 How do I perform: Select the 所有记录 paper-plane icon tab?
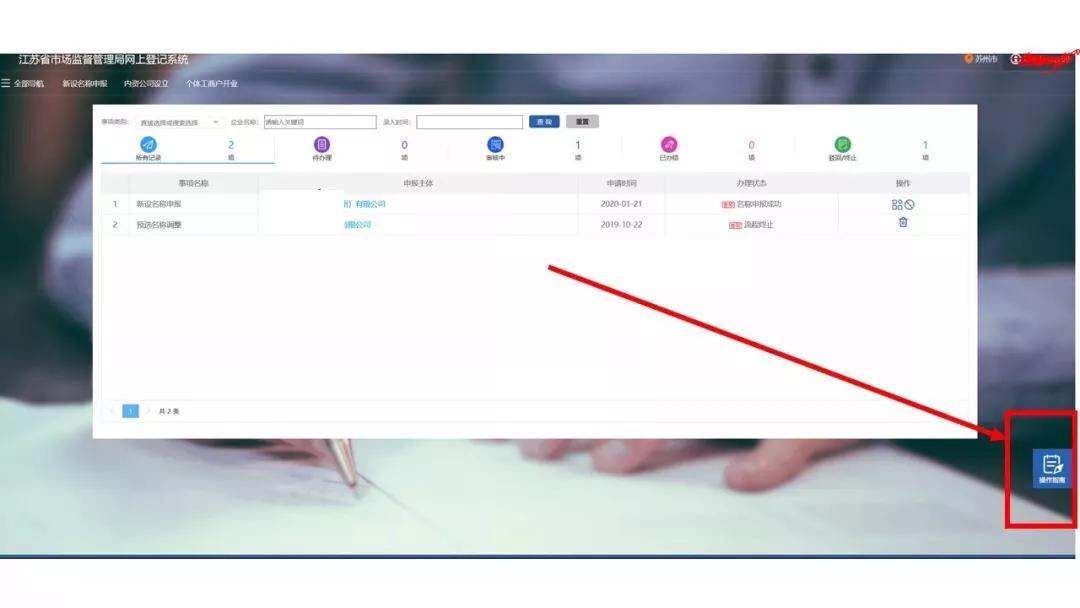(x=148, y=145)
